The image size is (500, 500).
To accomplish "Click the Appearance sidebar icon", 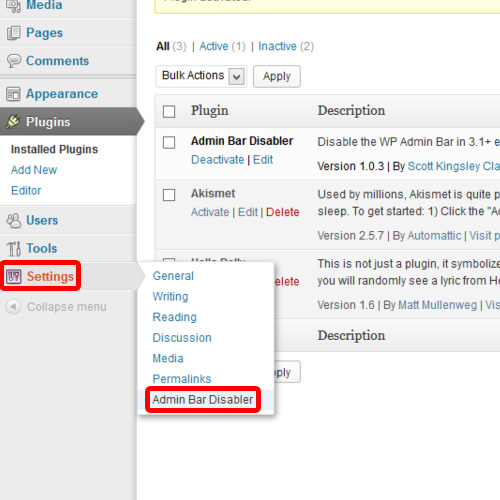I will pyautogui.click(x=13, y=94).
